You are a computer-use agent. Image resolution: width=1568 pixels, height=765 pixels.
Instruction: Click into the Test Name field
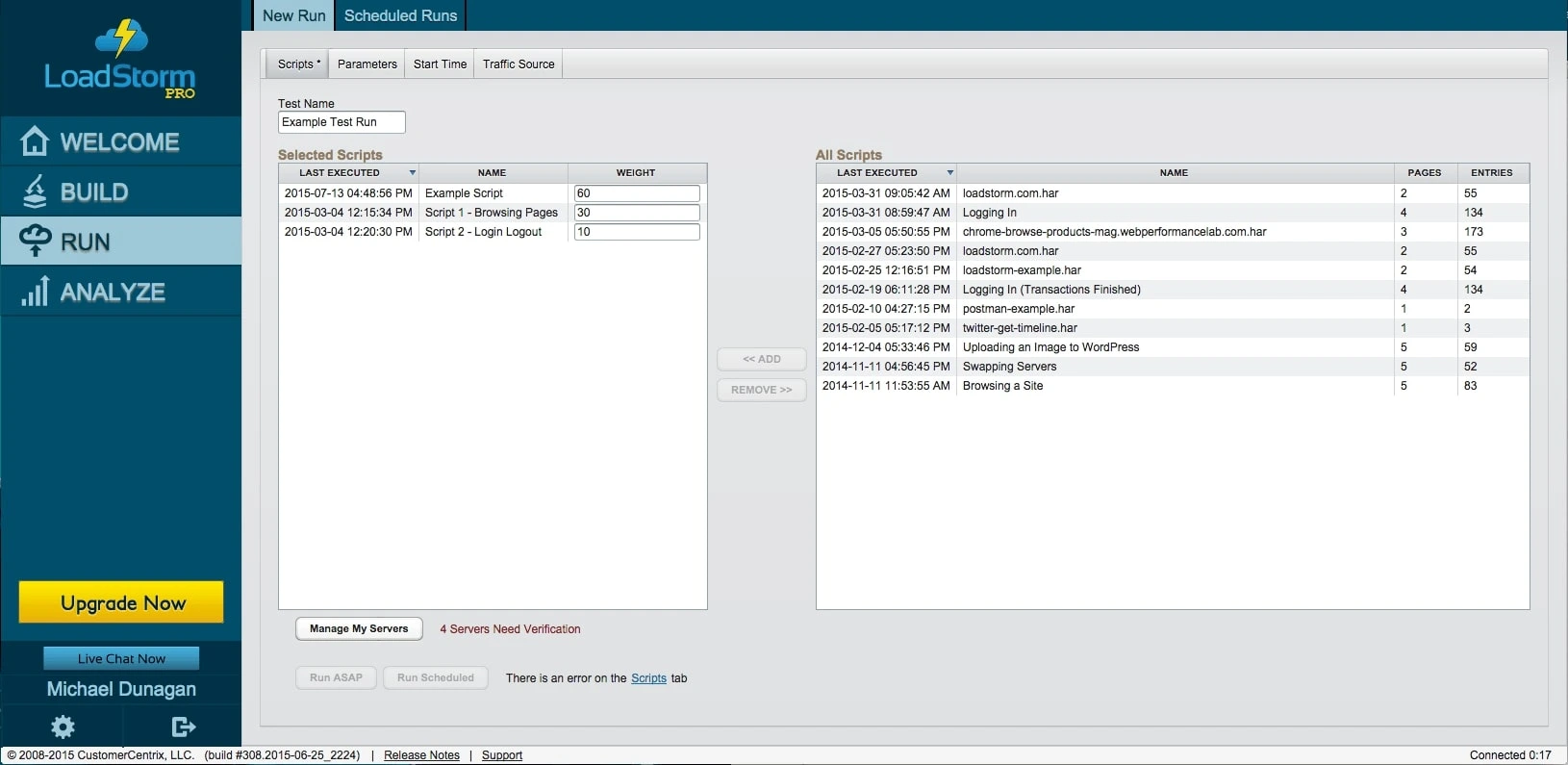coord(341,122)
